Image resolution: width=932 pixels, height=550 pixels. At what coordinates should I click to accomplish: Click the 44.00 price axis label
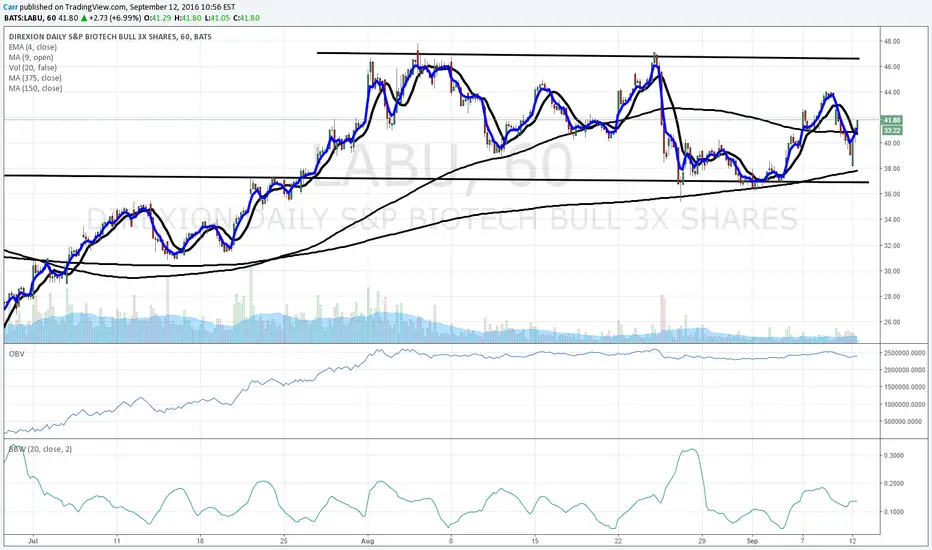click(892, 93)
